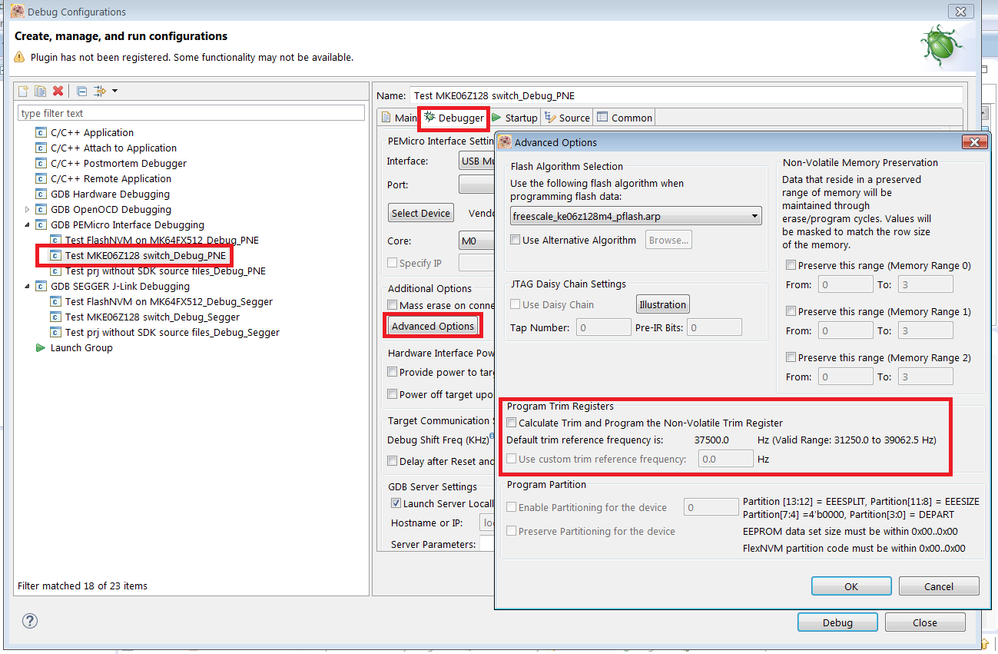
Task: Open the Core M0 dropdown
Action: pyautogui.click(x=476, y=241)
